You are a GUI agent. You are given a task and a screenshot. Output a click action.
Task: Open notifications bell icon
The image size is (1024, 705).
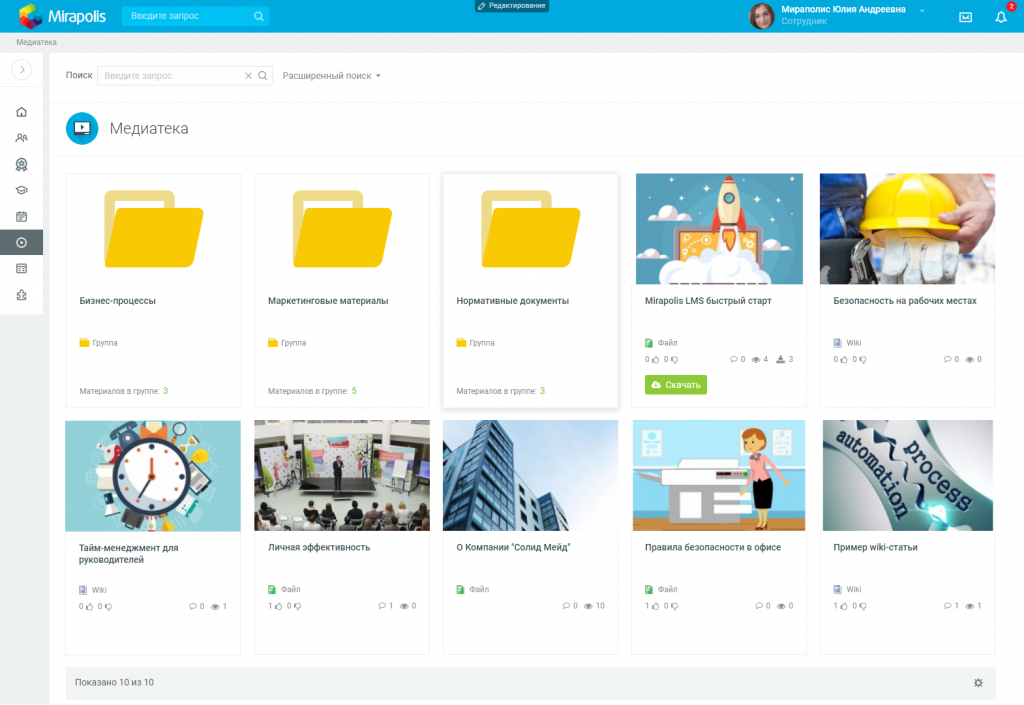pyautogui.click(x=1000, y=17)
